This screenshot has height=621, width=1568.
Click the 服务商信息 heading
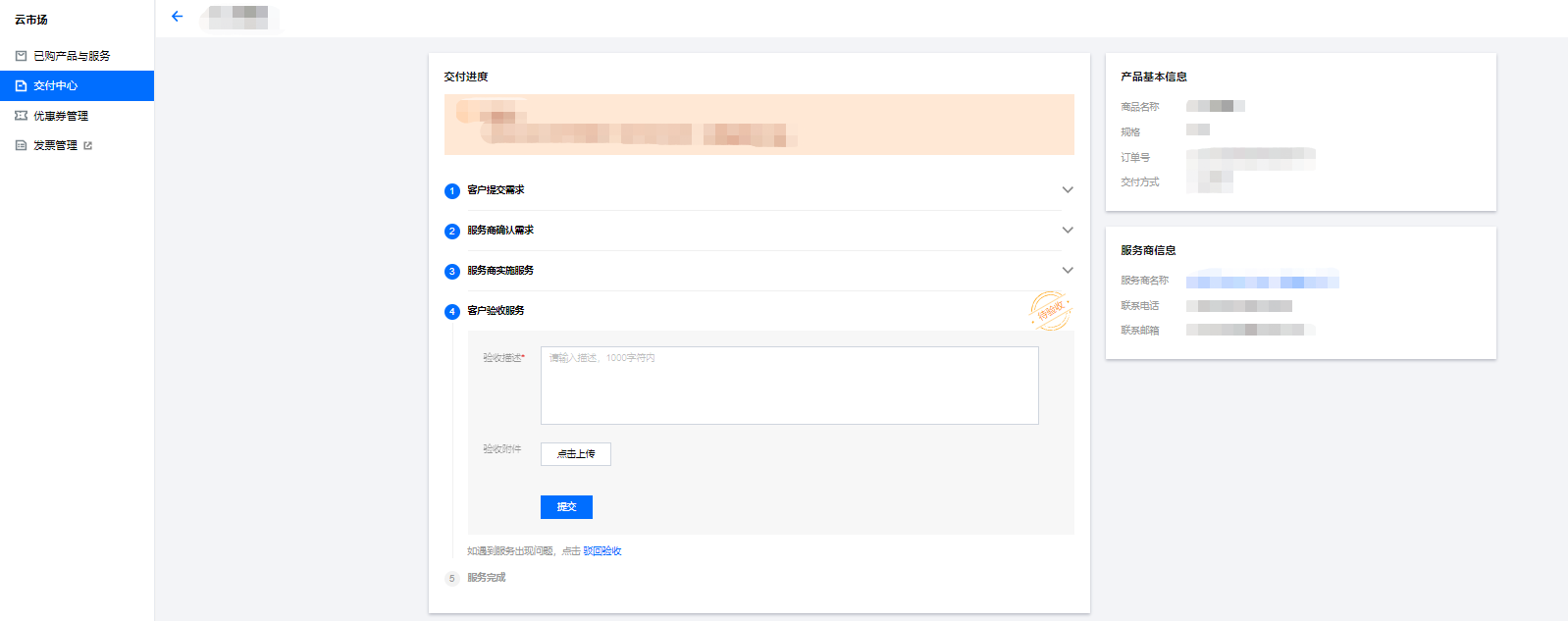pos(1148,250)
